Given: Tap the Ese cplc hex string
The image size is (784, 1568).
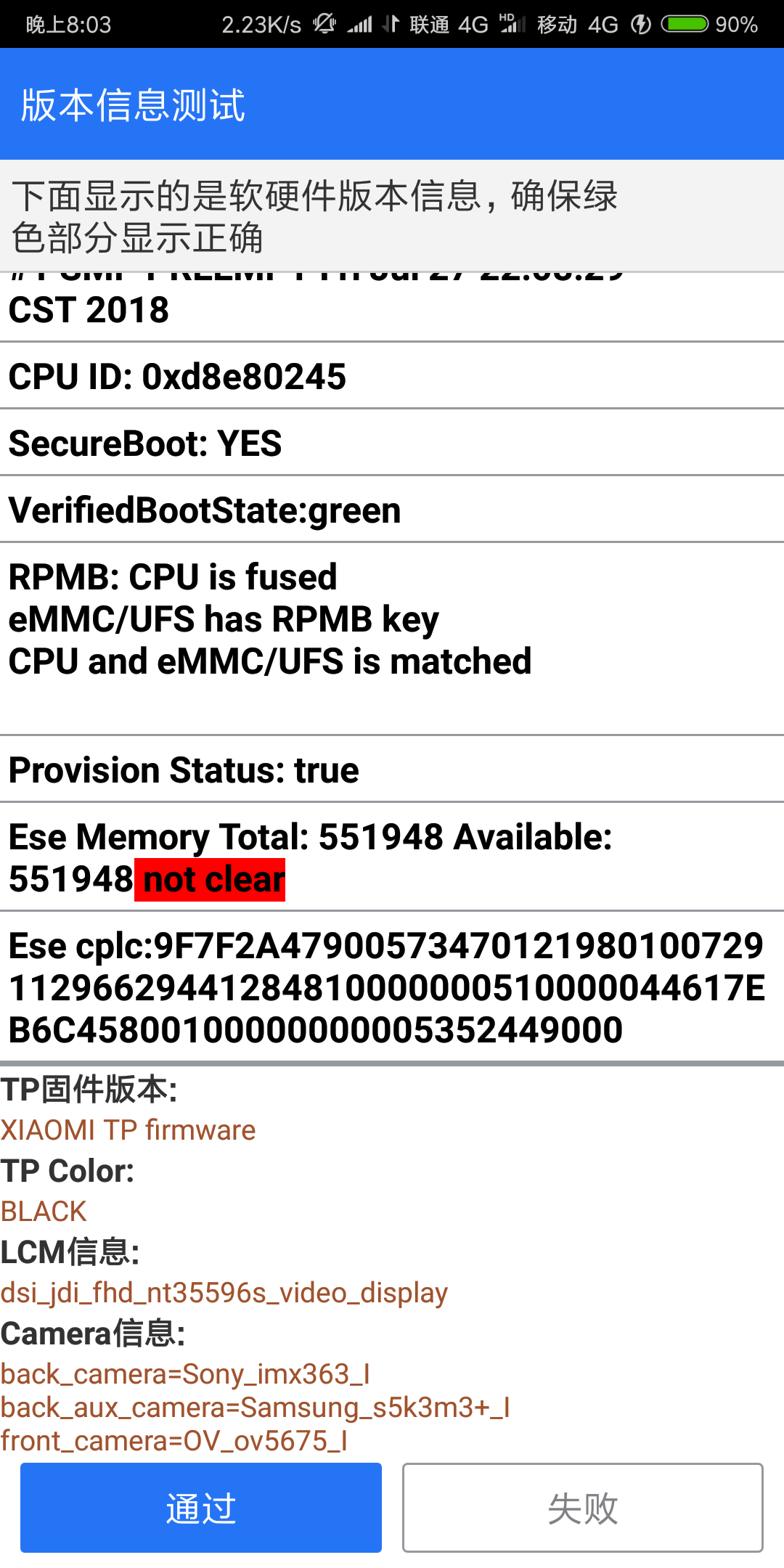Looking at the screenshot, I should pyautogui.click(x=386, y=987).
